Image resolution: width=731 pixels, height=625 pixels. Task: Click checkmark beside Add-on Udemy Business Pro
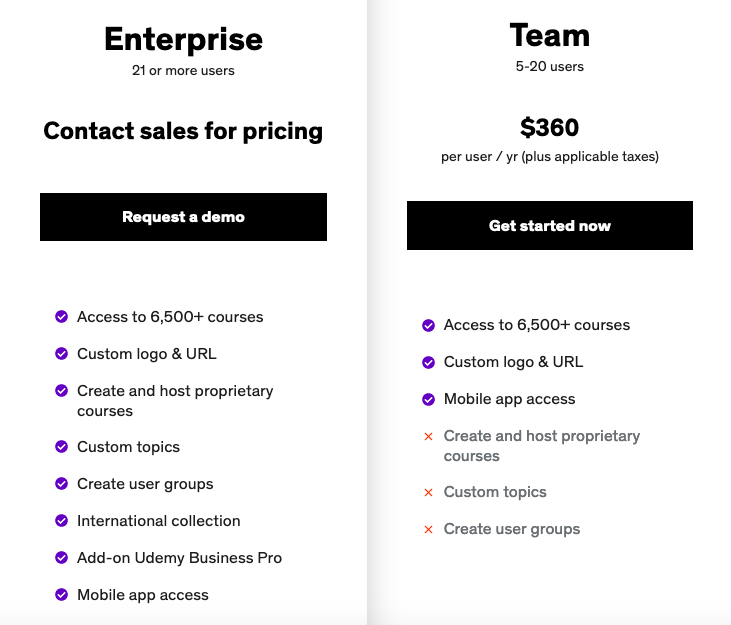(61, 558)
